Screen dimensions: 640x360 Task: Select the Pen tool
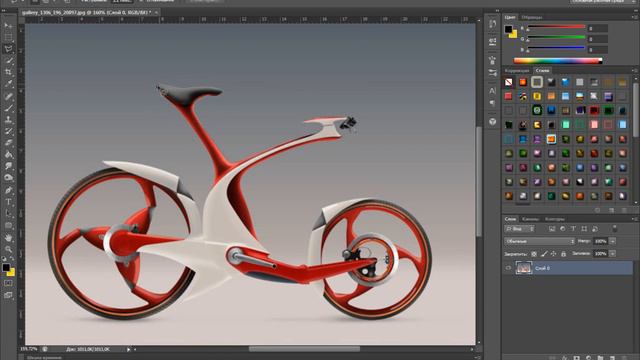pos(8,190)
